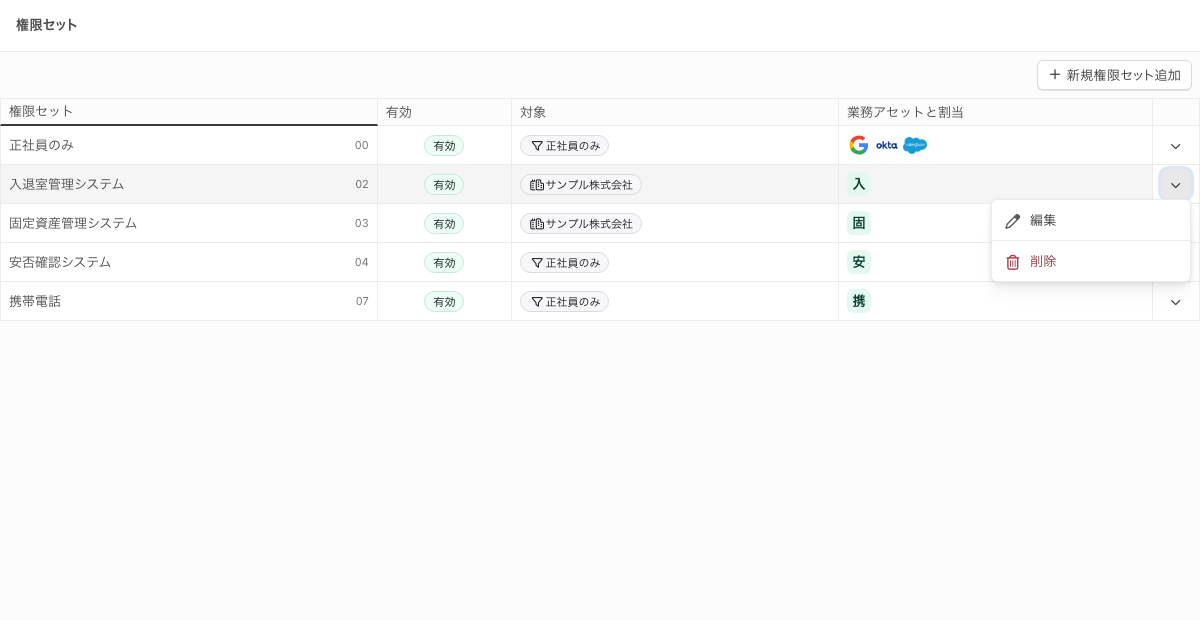Select the 入退室管理システム row name

(67, 184)
